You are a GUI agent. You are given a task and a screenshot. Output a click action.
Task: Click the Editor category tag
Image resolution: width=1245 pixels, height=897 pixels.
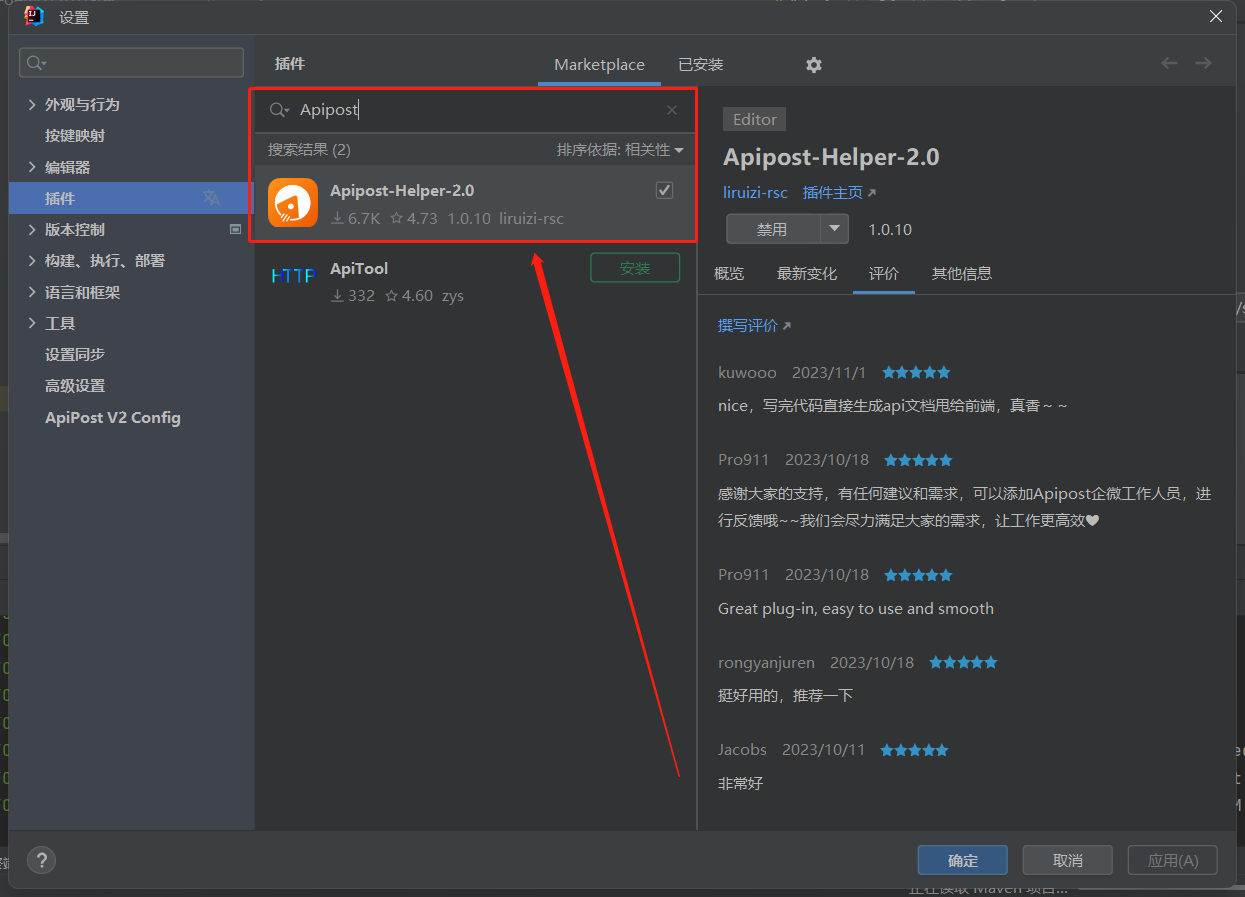(755, 119)
